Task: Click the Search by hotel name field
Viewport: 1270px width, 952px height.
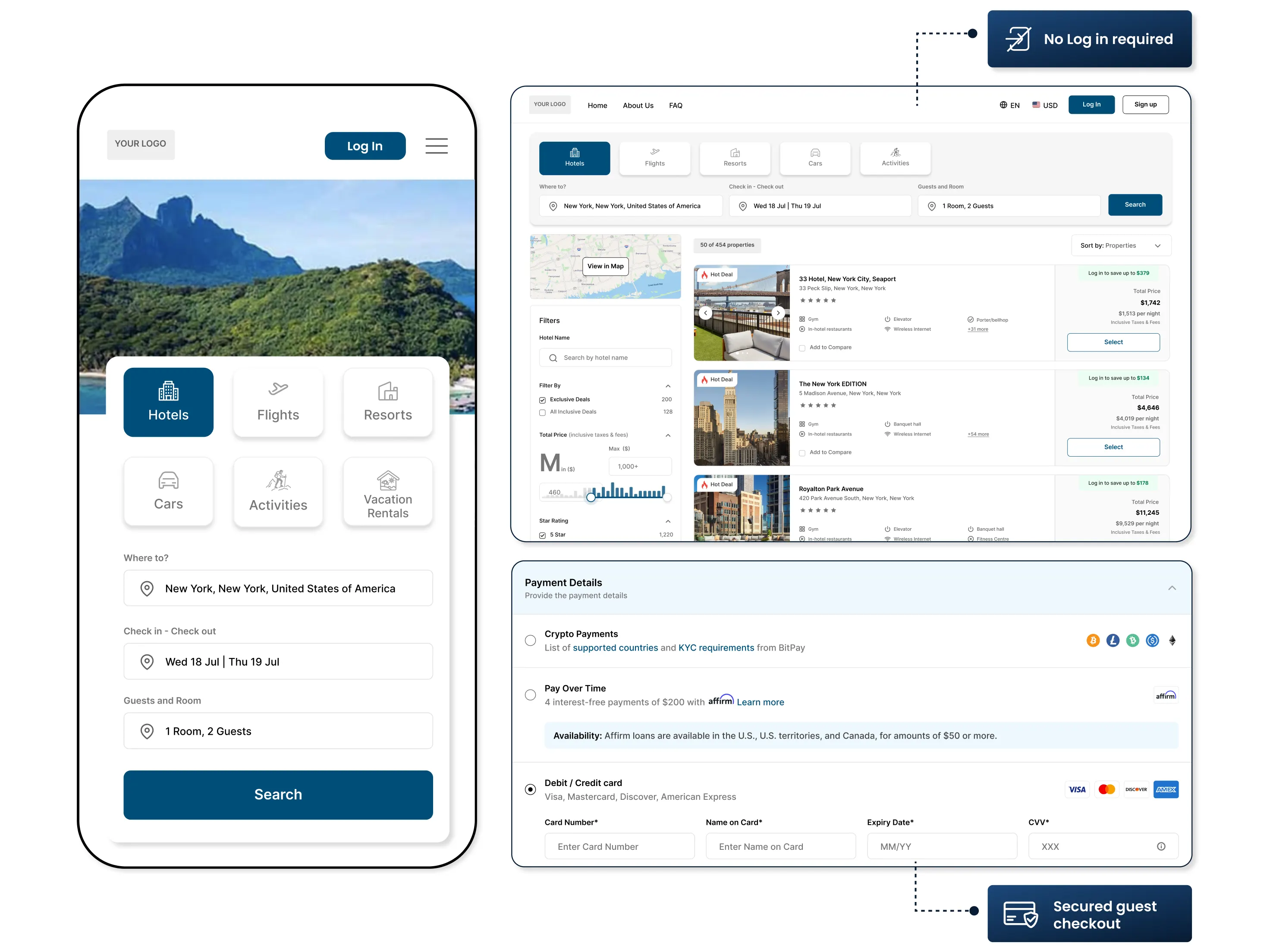Action: 605,358
